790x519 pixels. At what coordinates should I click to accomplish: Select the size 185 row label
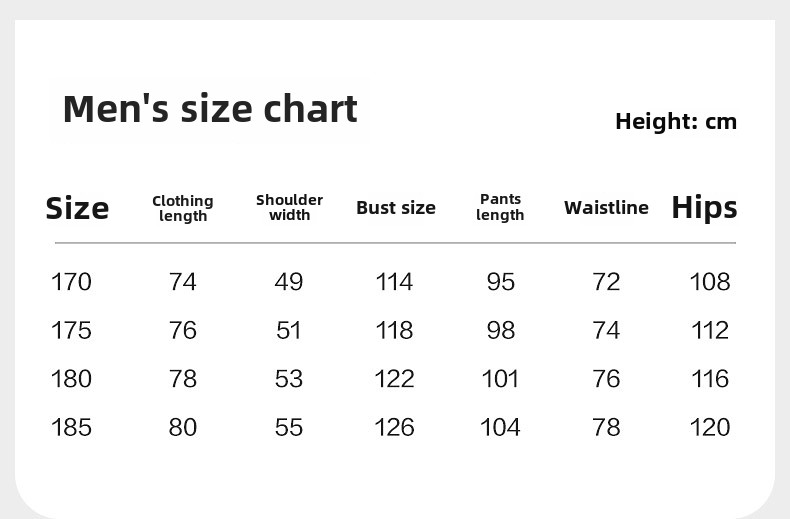tap(71, 427)
